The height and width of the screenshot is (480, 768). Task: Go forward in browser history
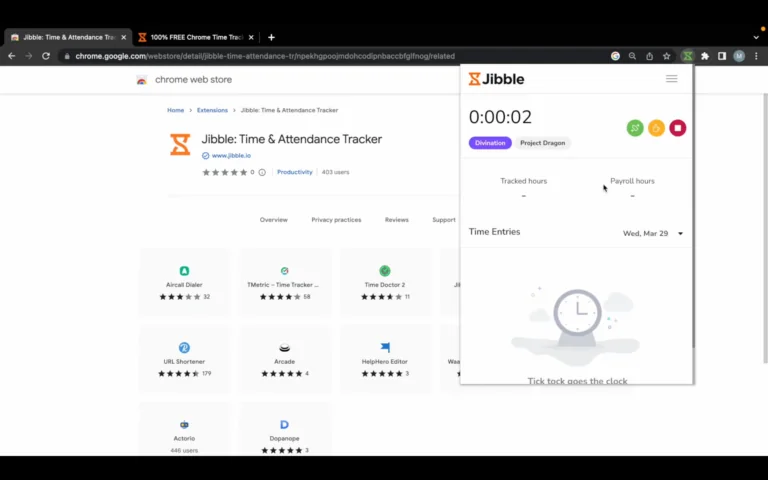29,56
